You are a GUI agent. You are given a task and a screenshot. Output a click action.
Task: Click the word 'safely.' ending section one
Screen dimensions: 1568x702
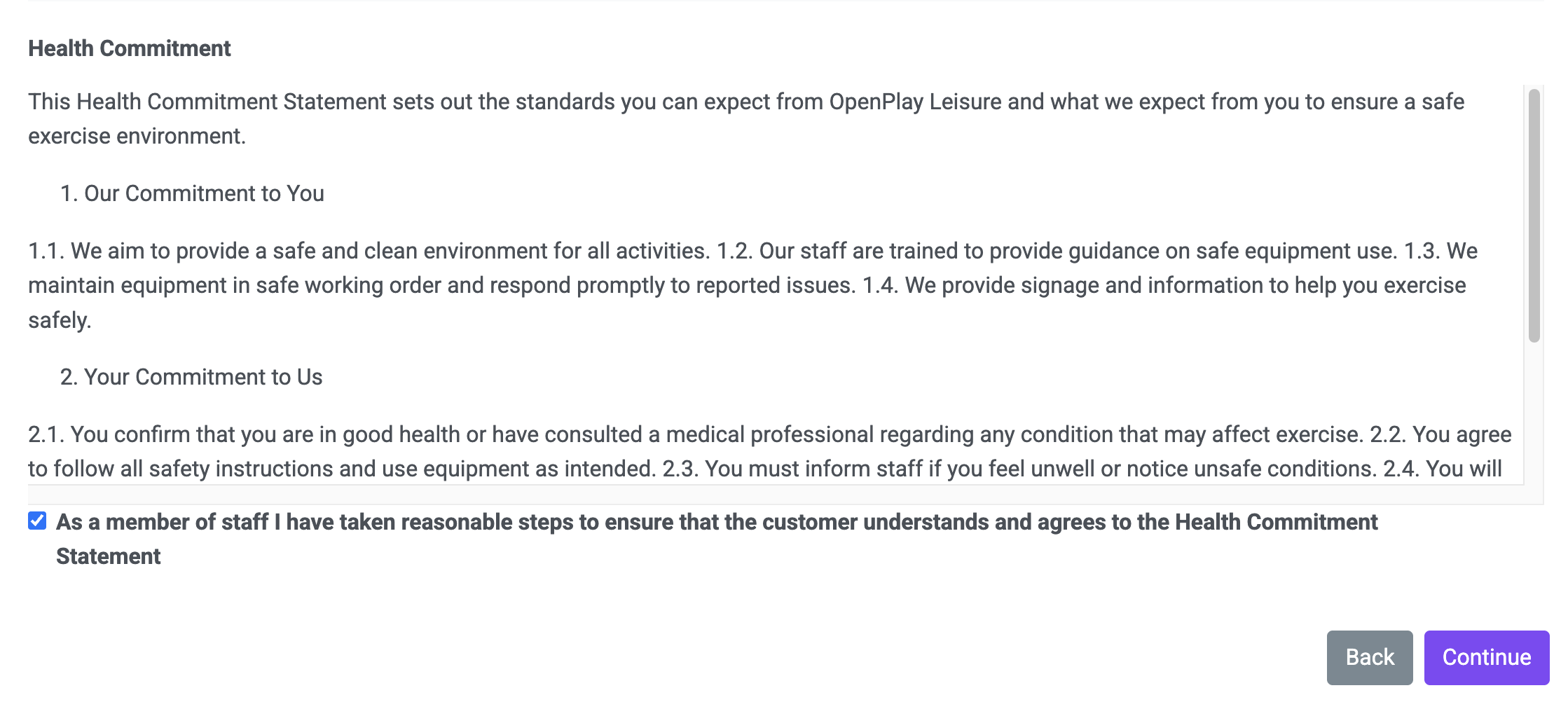coord(60,320)
